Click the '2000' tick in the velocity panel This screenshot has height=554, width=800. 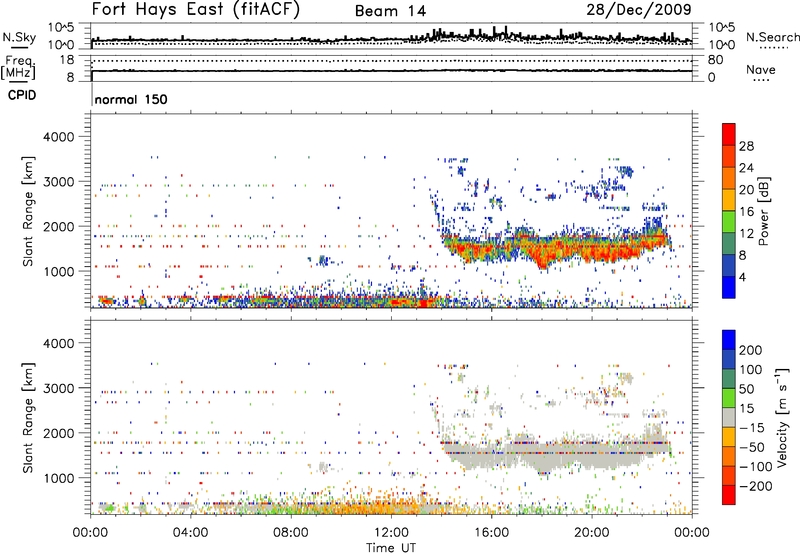tap(58, 434)
